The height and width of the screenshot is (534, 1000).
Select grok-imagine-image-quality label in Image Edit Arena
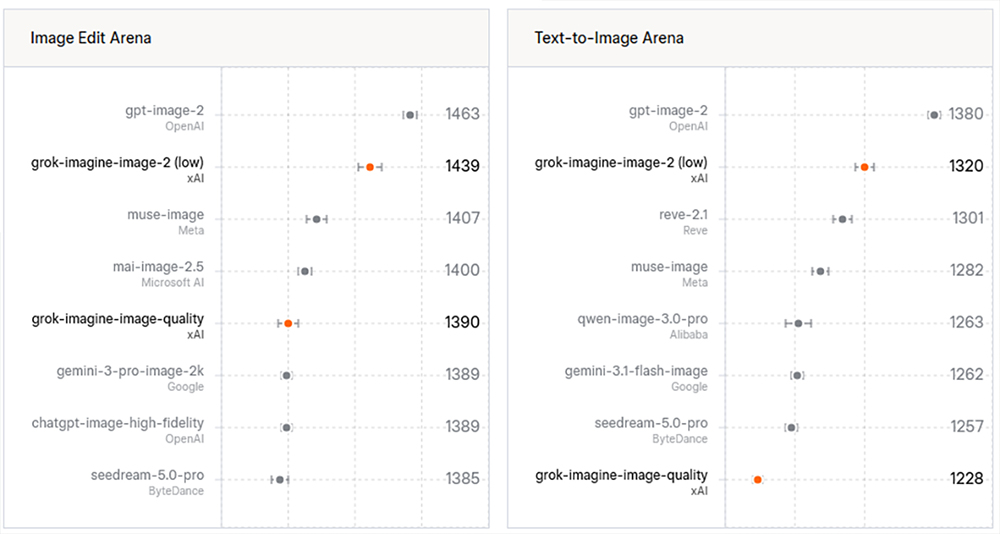[x=117, y=319]
